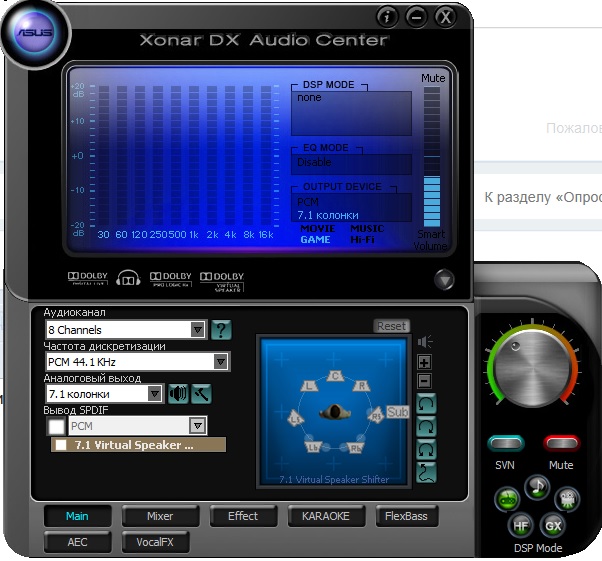Open the PCM SPDIF output dropdown
The width and height of the screenshot is (602, 561).
click(x=138, y=426)
